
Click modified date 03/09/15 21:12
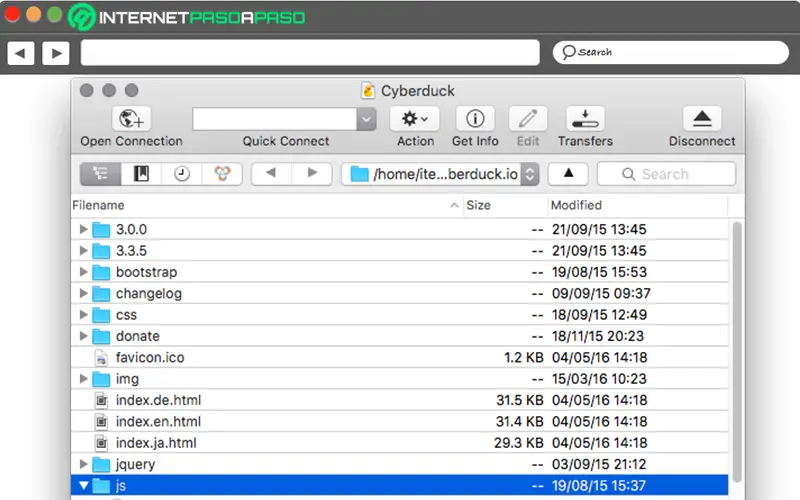[x=599, y=464]
